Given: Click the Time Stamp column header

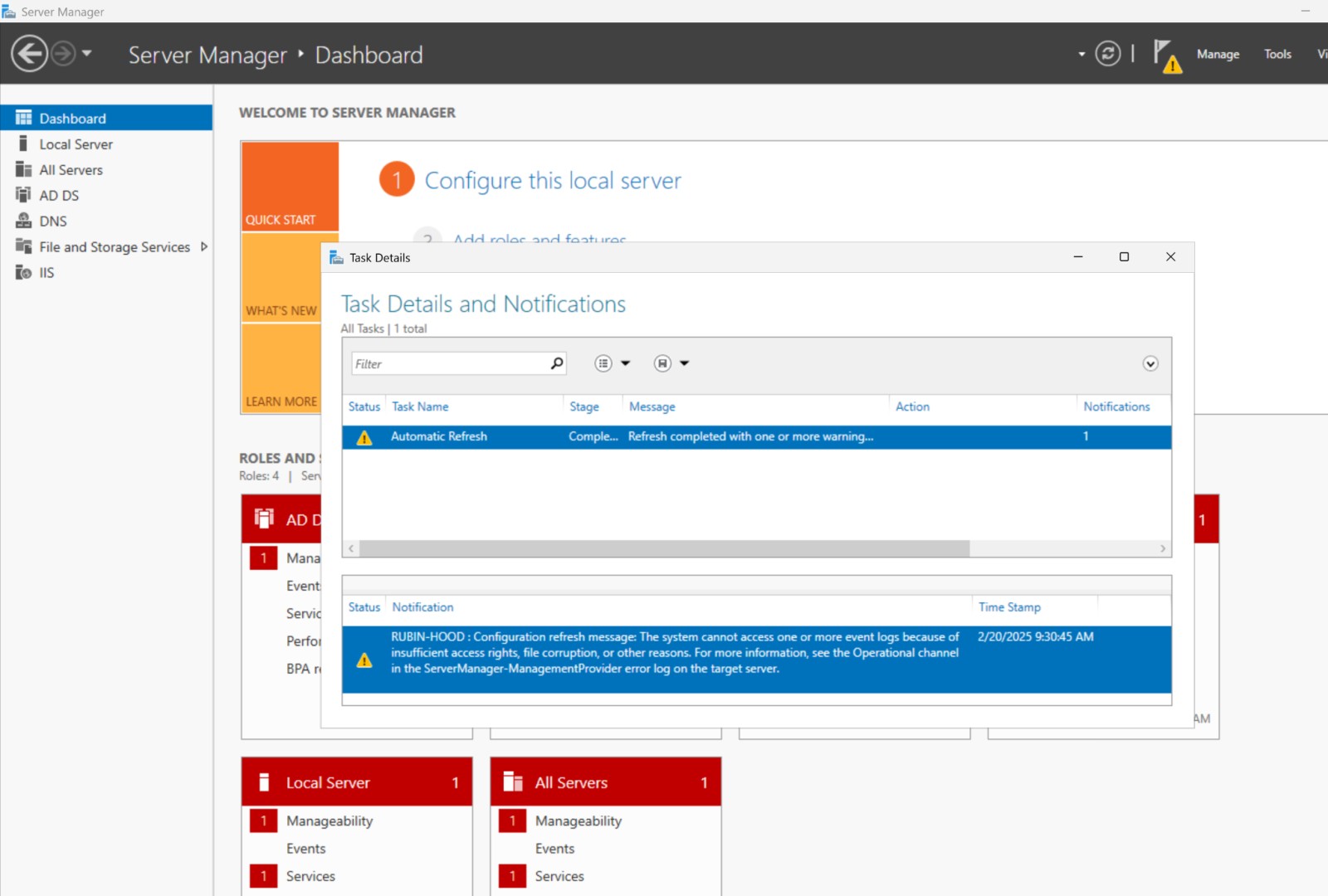Looking at the screenshot, I should pos(1009,607).
